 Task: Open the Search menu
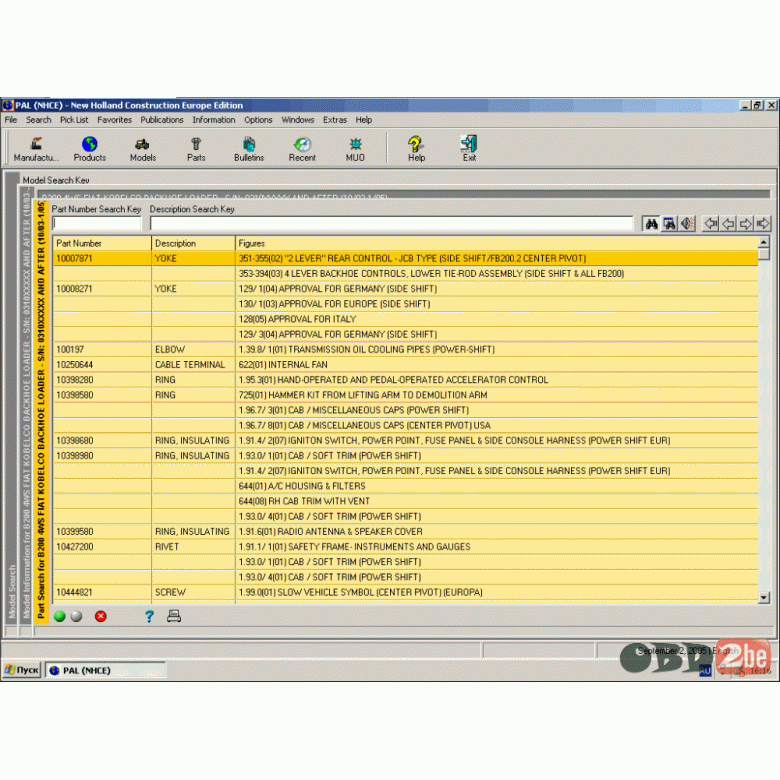(x=38, y=120)
